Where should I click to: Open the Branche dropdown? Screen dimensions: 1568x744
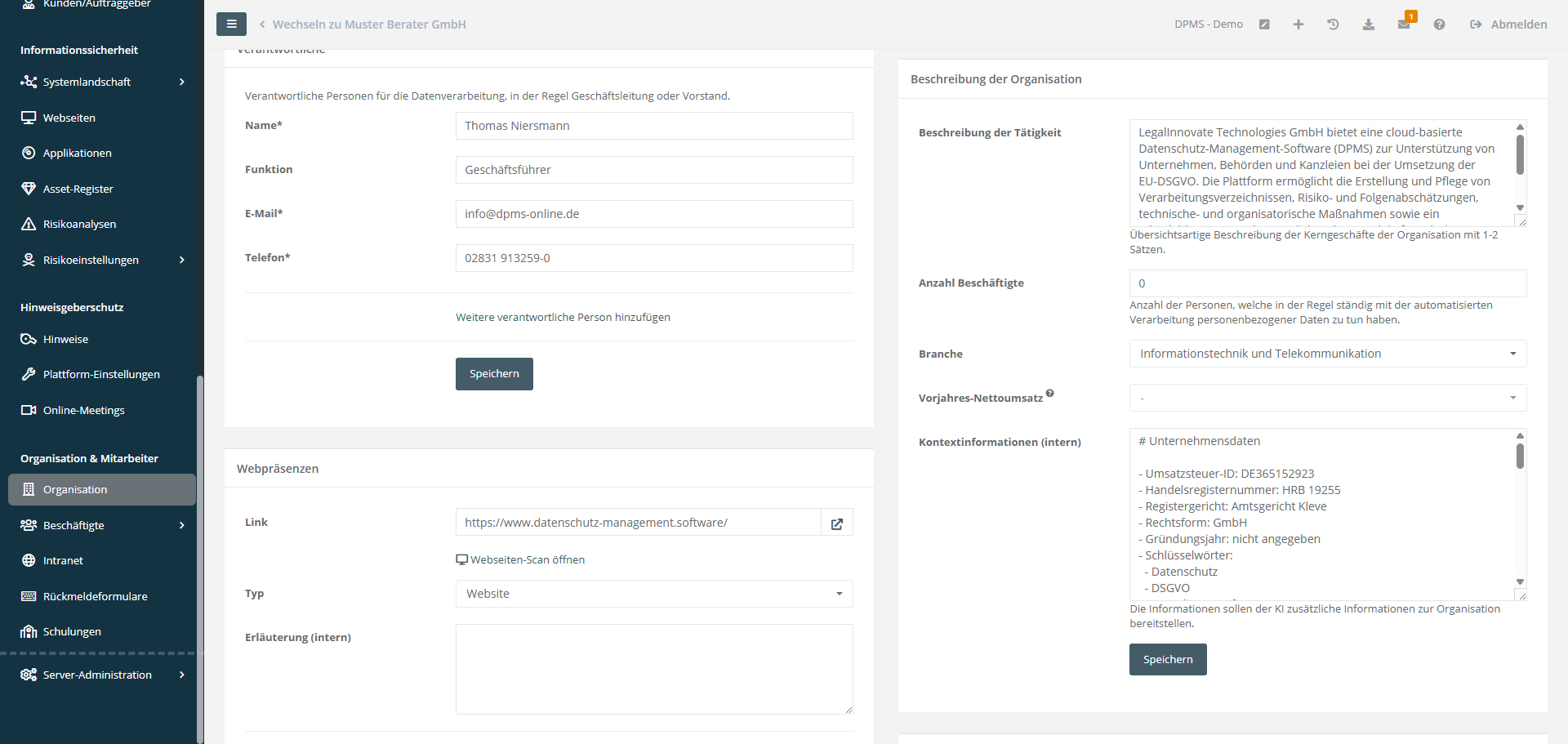(1327, 354)
